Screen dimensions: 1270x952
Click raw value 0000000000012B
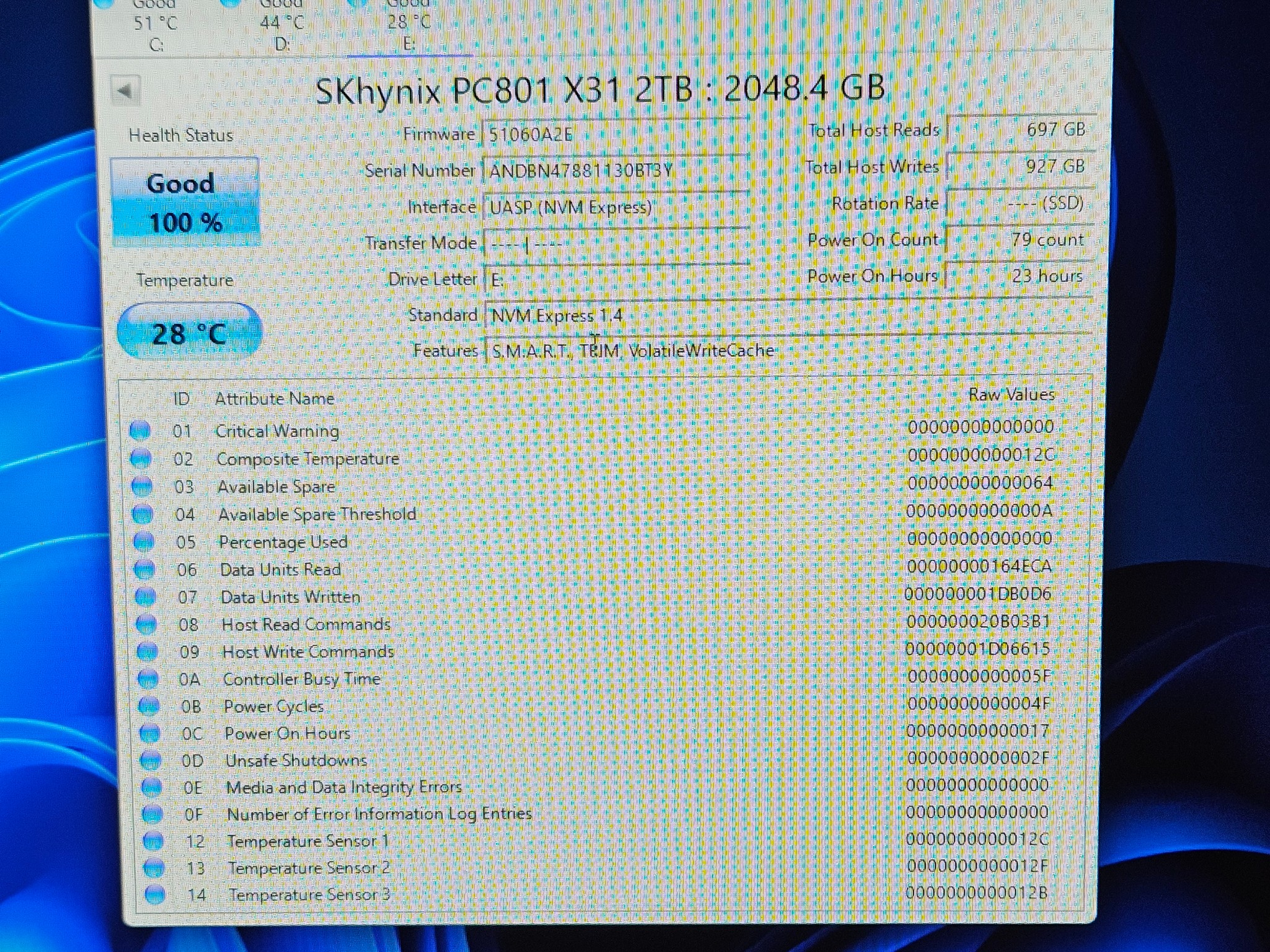[976, 893]
